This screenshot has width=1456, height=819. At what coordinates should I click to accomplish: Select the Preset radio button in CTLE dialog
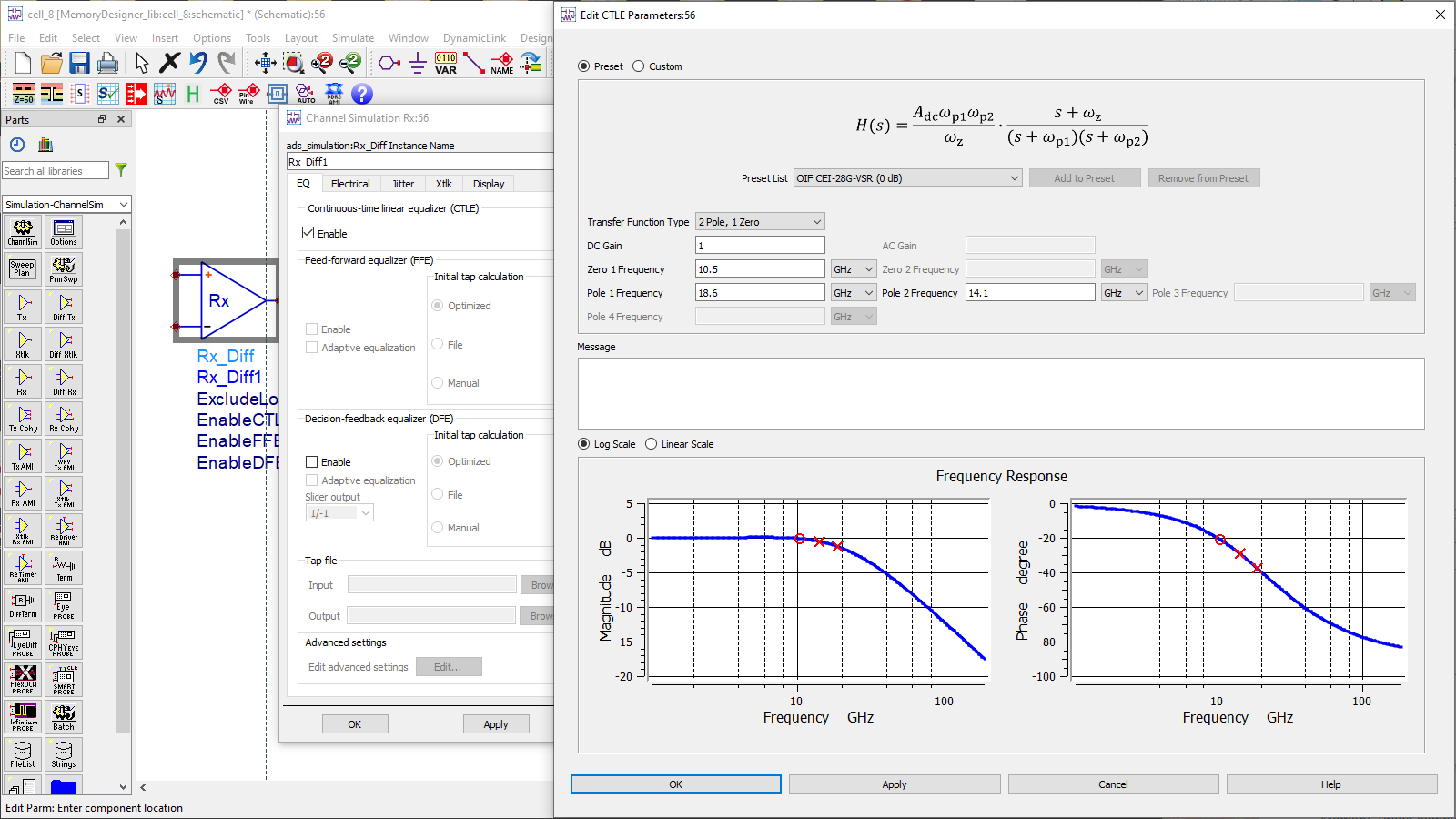click(x=582, y=66)
